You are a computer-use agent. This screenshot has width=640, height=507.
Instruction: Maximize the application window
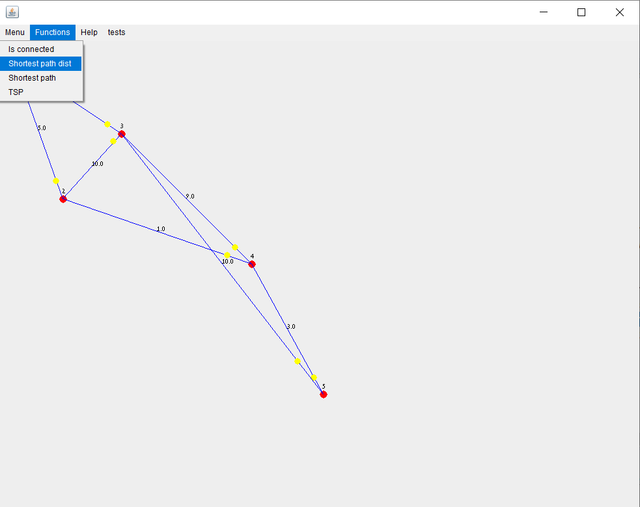[x=581, y=12]
